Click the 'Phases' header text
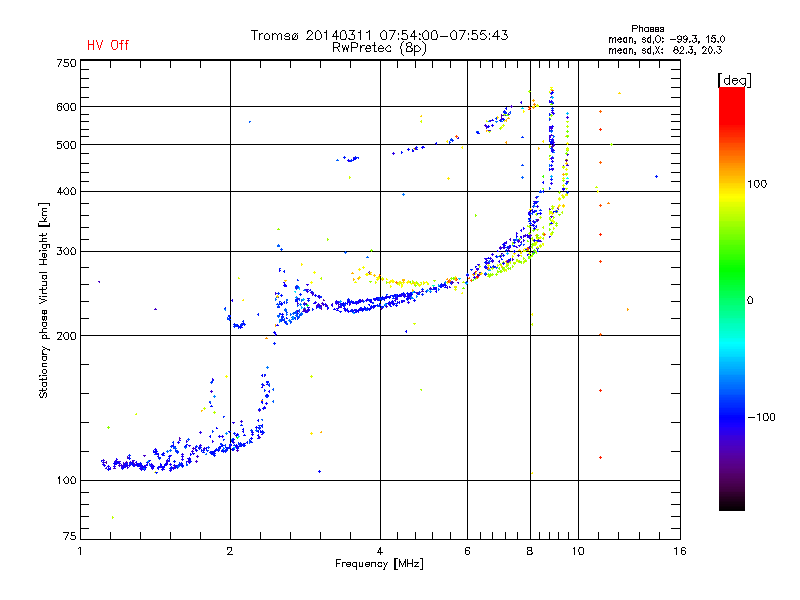The width and height of the screenshot is (800, 600). tap(647, 29)
